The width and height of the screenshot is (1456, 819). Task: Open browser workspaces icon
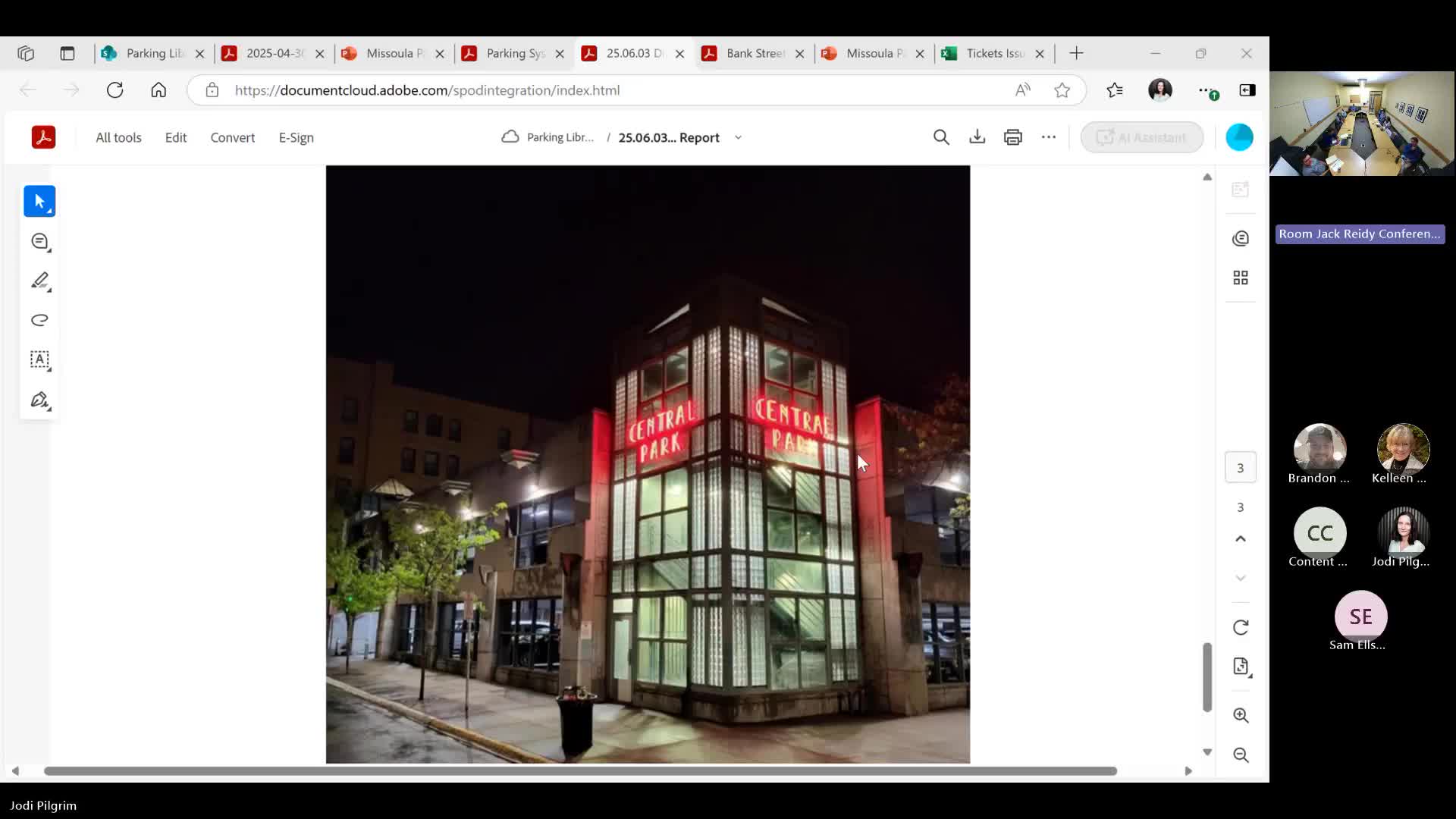coord(26,53)
